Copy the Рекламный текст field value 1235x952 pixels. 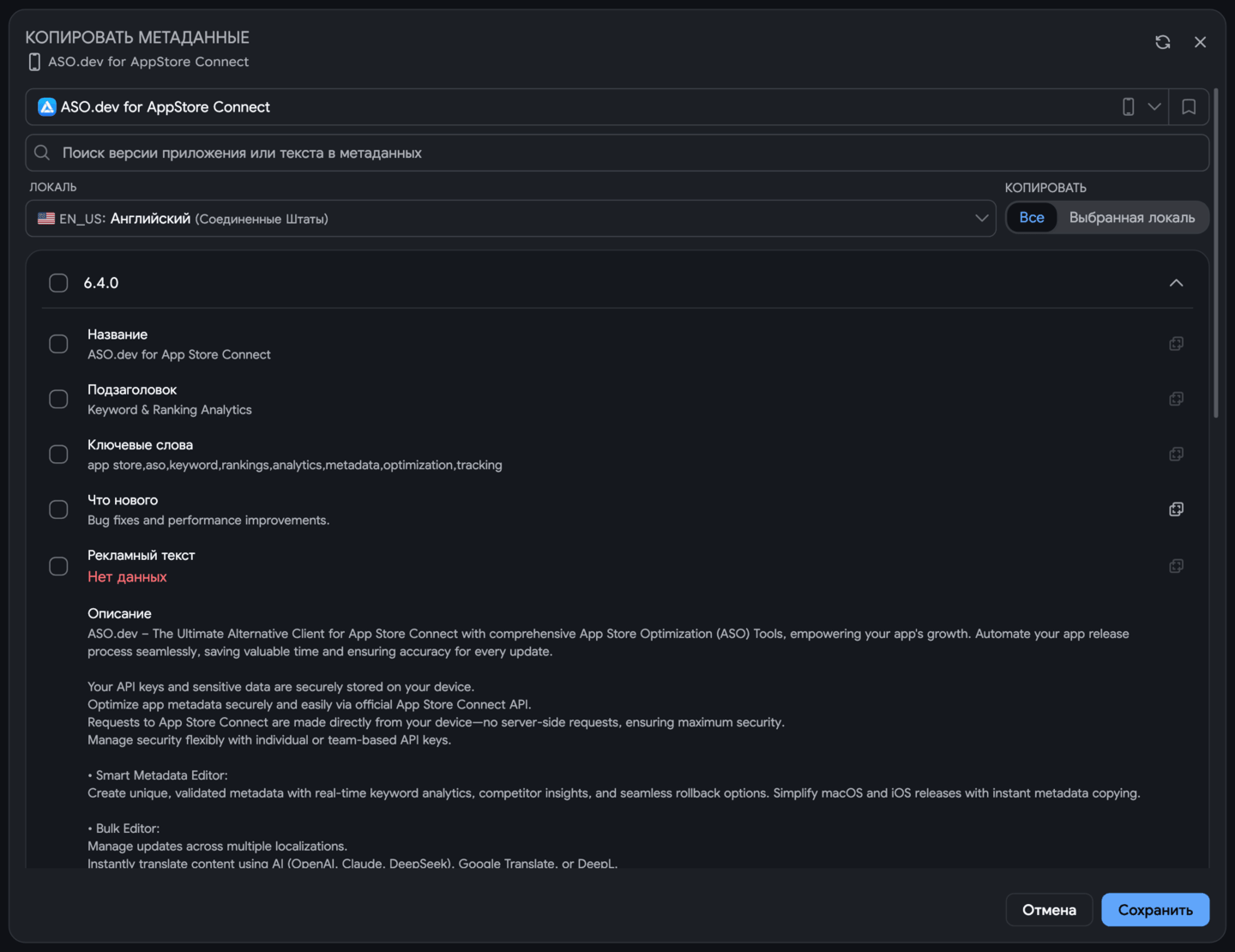(x=1176, y=566)
